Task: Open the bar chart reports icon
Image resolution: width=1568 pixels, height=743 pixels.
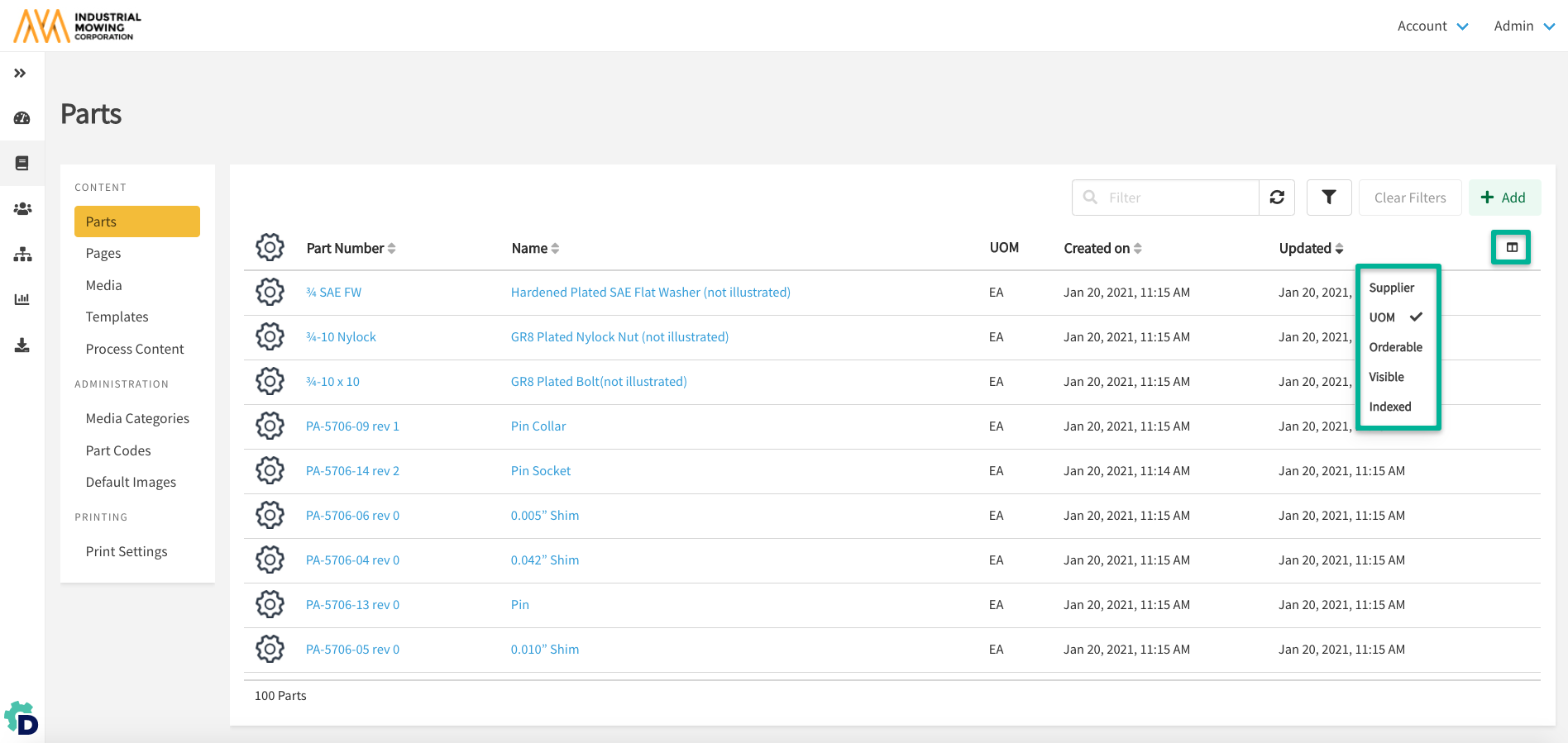Action: (22, 299)
